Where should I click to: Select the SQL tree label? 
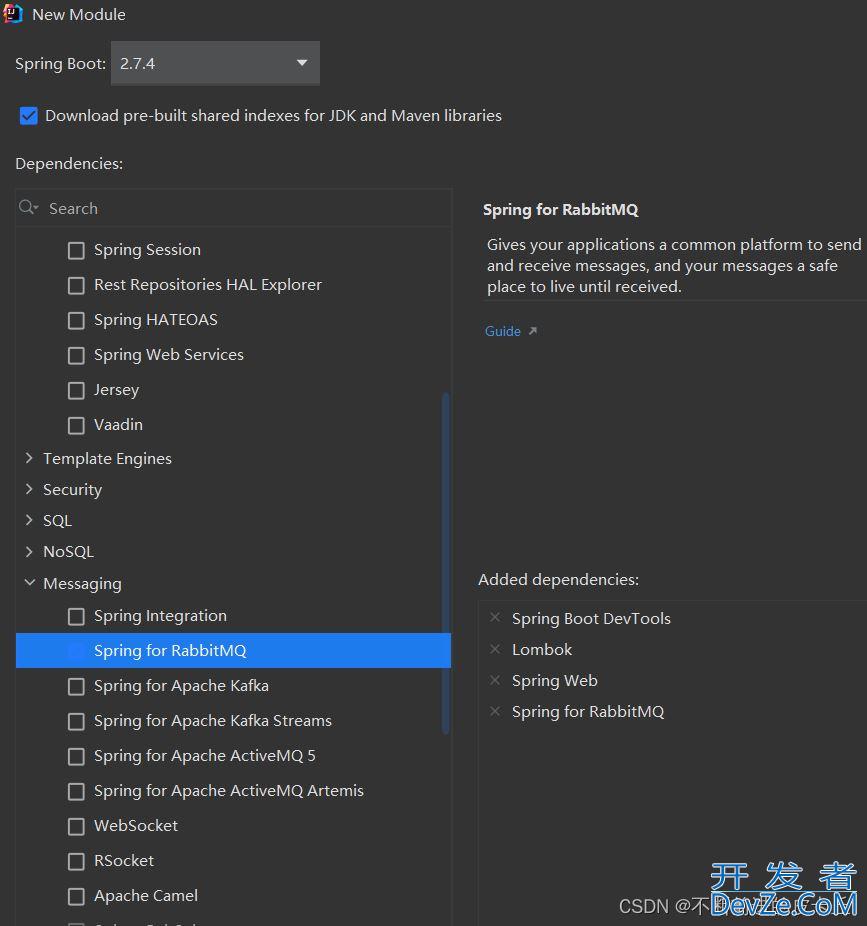57,521
